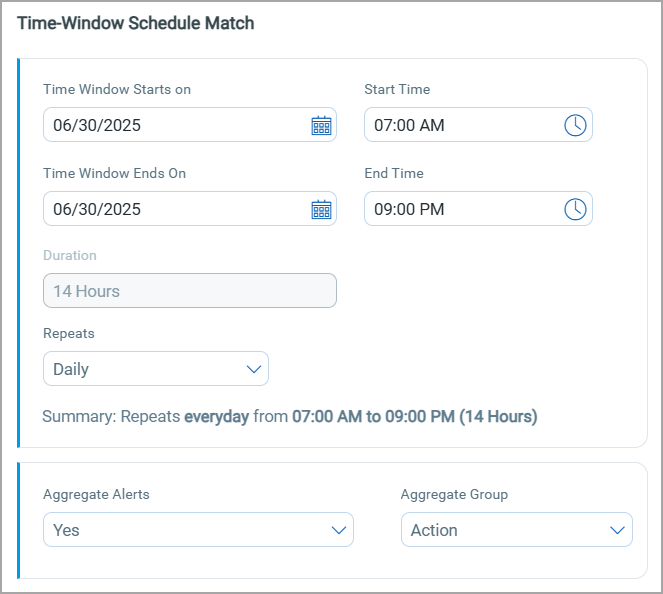The height and width of the screenshot is (594, 663).
Task: Click the Start Time clock icon
Action: 575,125
